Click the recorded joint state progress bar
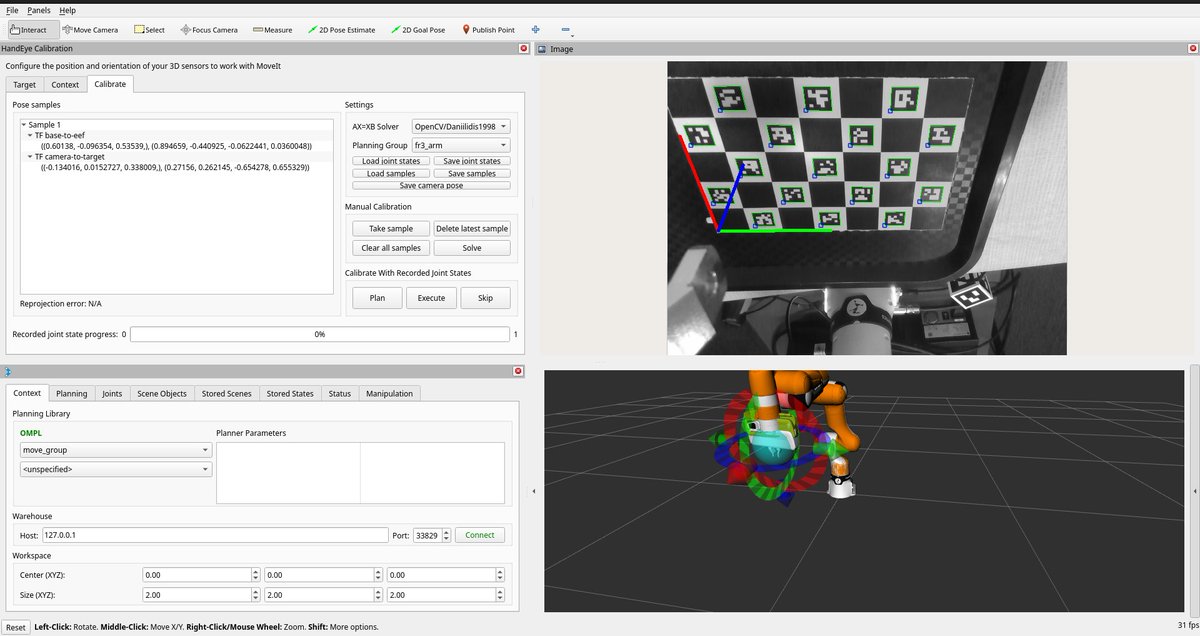Viewport: 1200px width, 636px height. click(319, 334)
